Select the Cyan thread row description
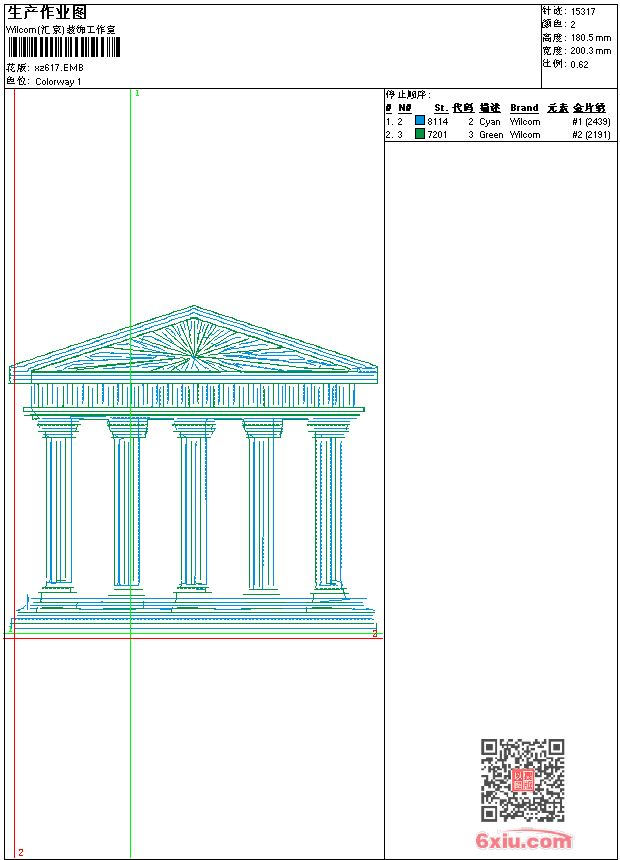 pyautogui.click(x=490, y=121)
